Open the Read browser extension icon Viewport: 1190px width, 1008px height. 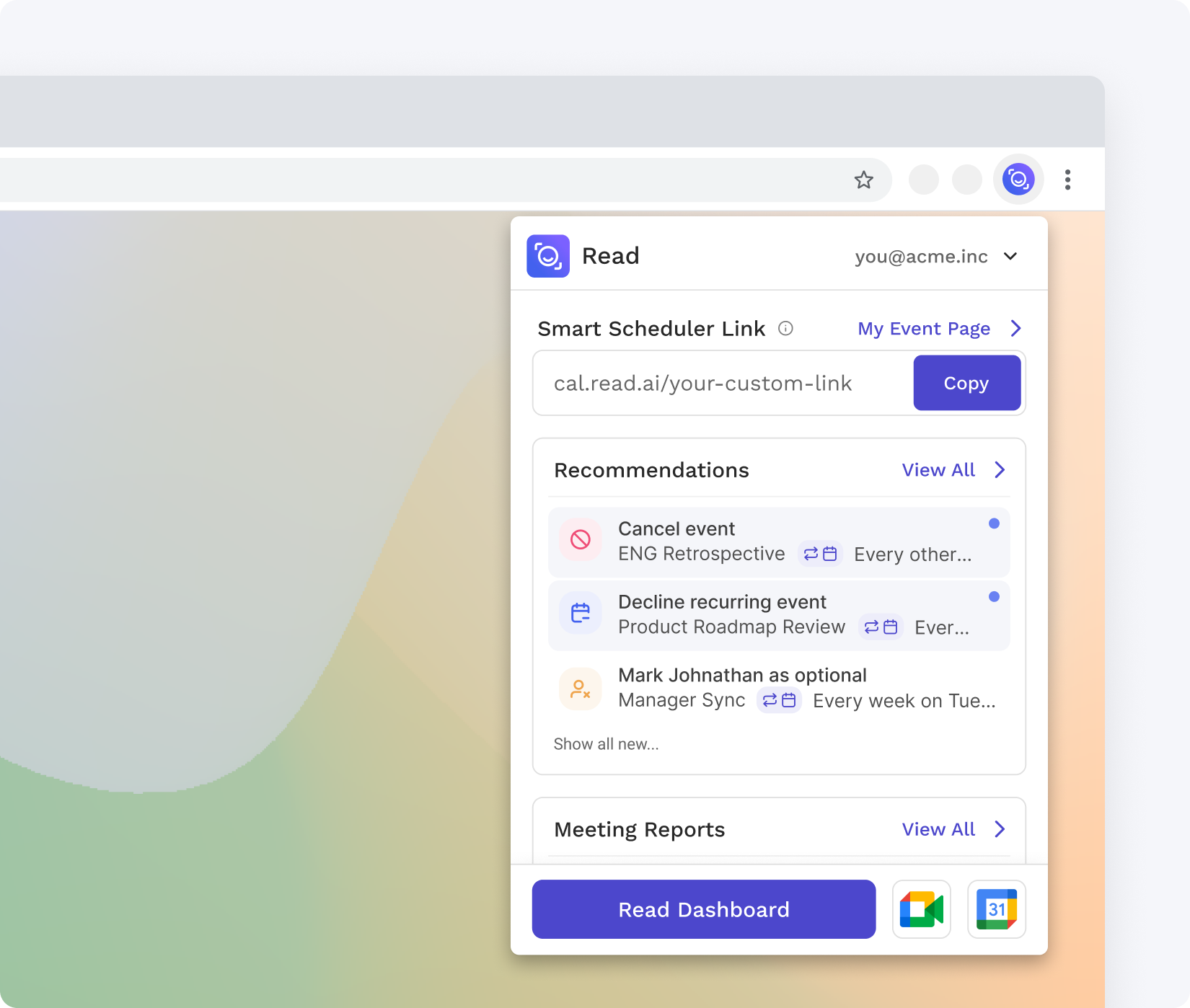(x=1018, y=180)
